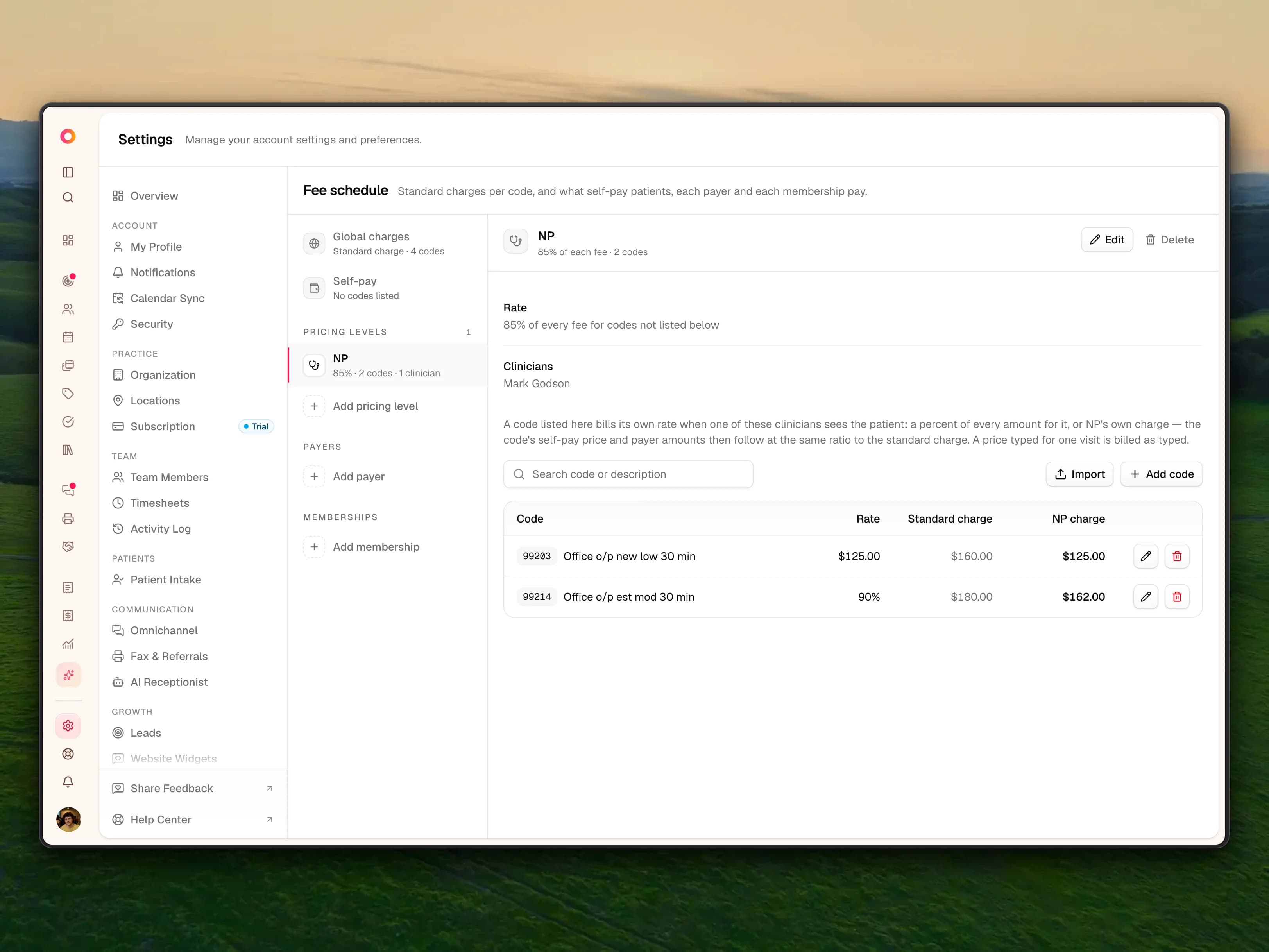The width and height of the screenshot is (1269, 952).
Task: Click the Import button
Action: click(1079, 474)
